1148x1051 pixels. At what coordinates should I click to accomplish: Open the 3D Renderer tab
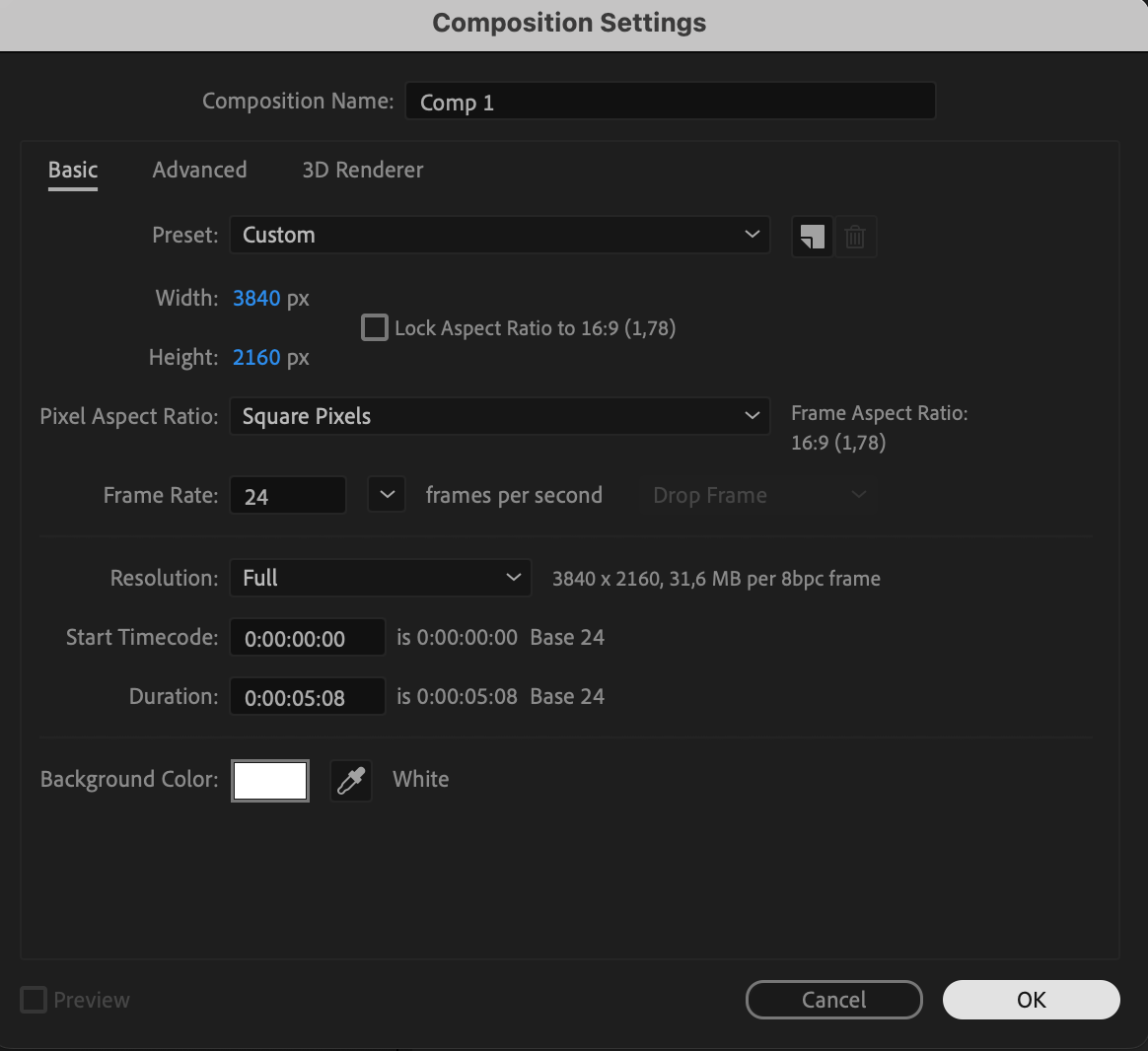[362, 170]
